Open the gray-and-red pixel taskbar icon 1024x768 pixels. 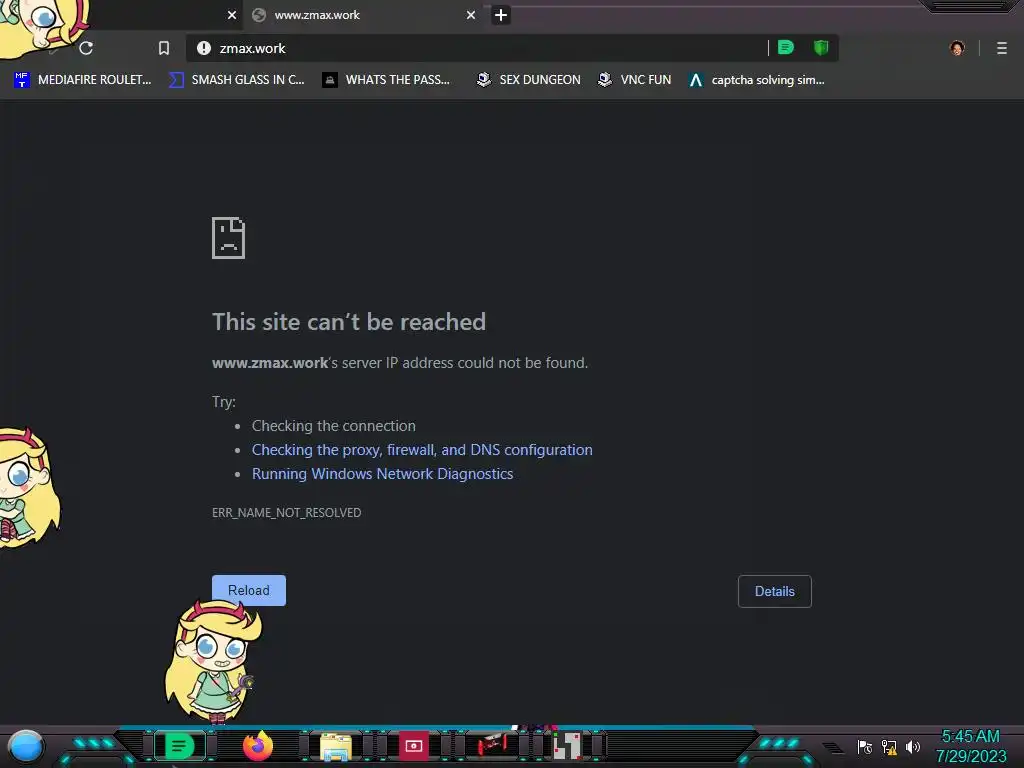point(567,746)
